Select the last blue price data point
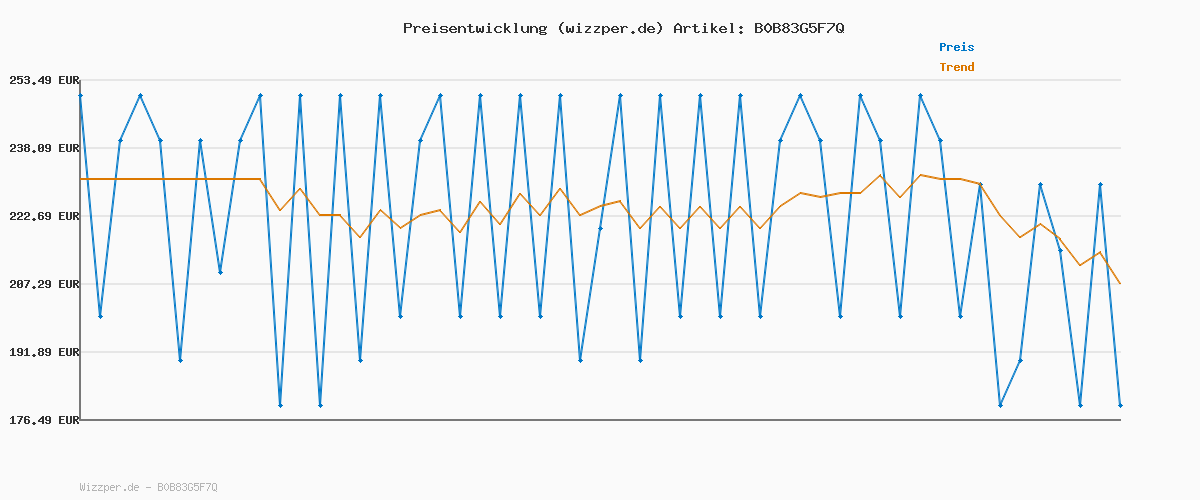Image resolution: width=1200 pixels, height=500 pixels. 1120,405
